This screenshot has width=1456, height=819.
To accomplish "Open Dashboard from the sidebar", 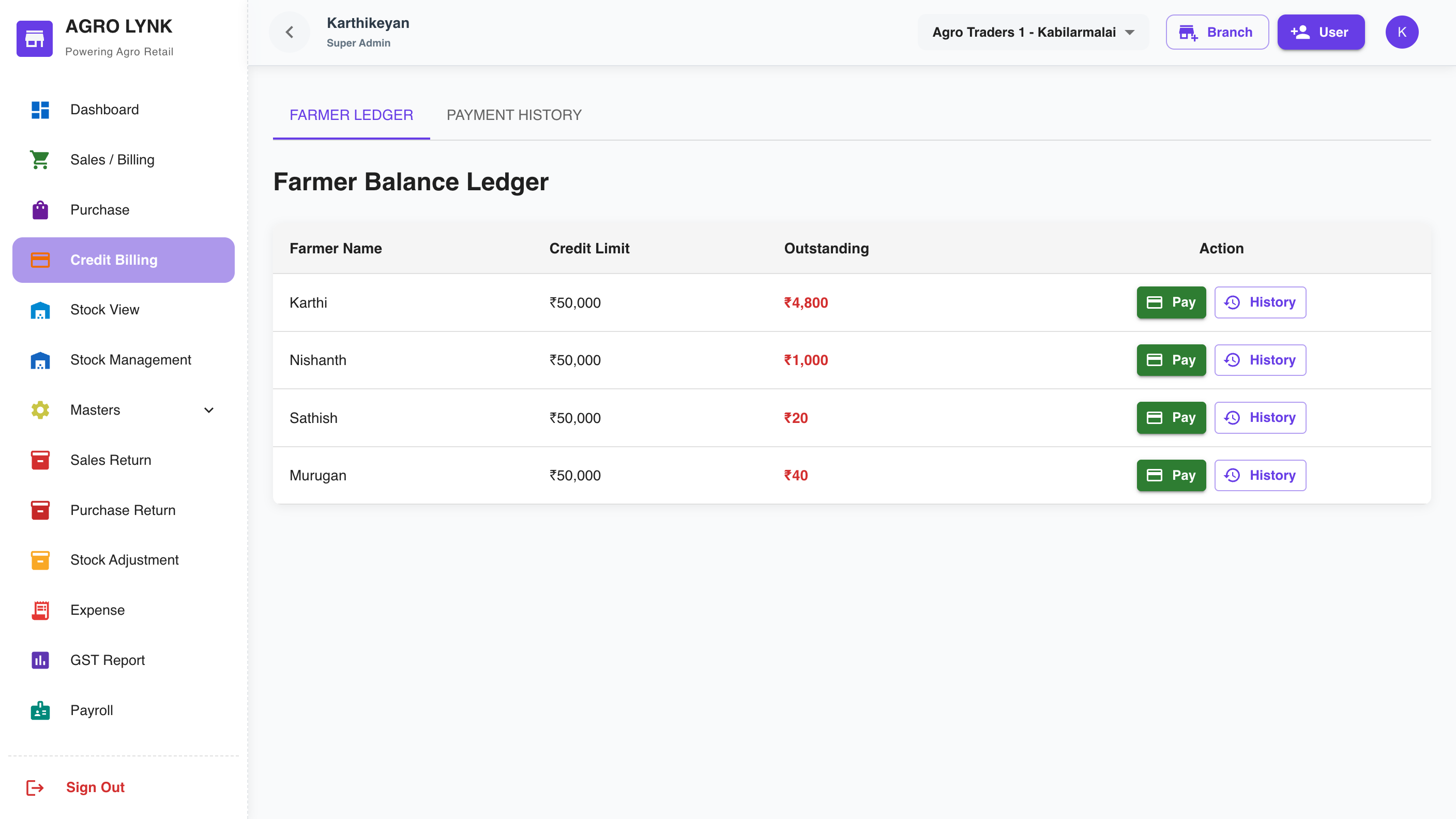I will [123, 110].
